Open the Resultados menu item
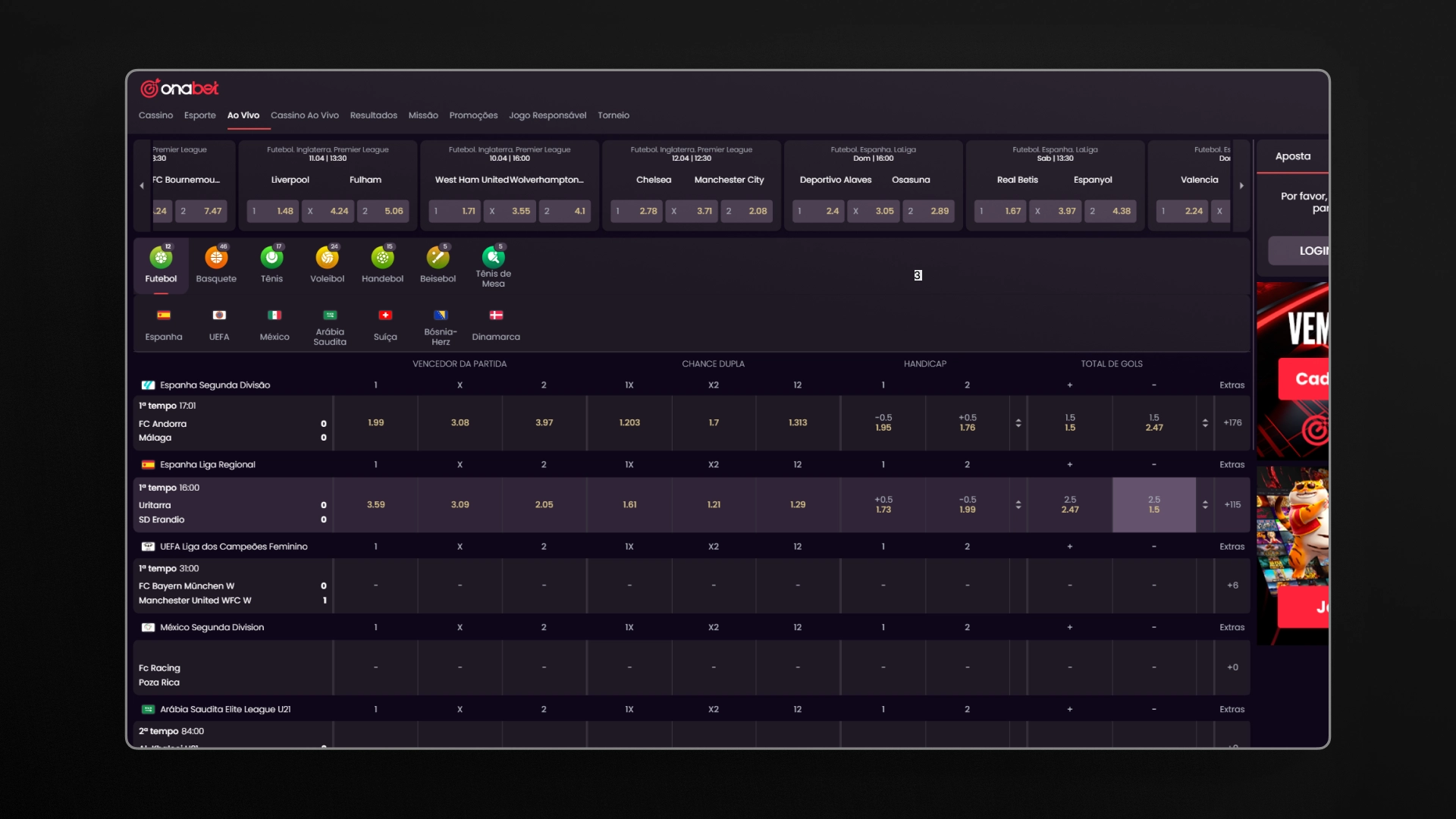This screenshot has width=1456, height=819. coord(373,115)
